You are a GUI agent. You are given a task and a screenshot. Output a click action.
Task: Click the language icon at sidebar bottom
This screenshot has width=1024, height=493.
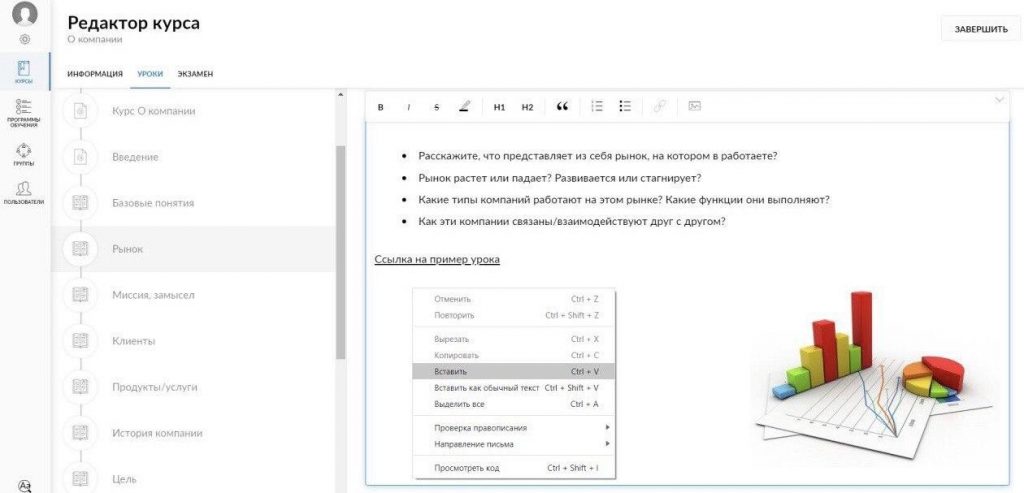(24, 486)
